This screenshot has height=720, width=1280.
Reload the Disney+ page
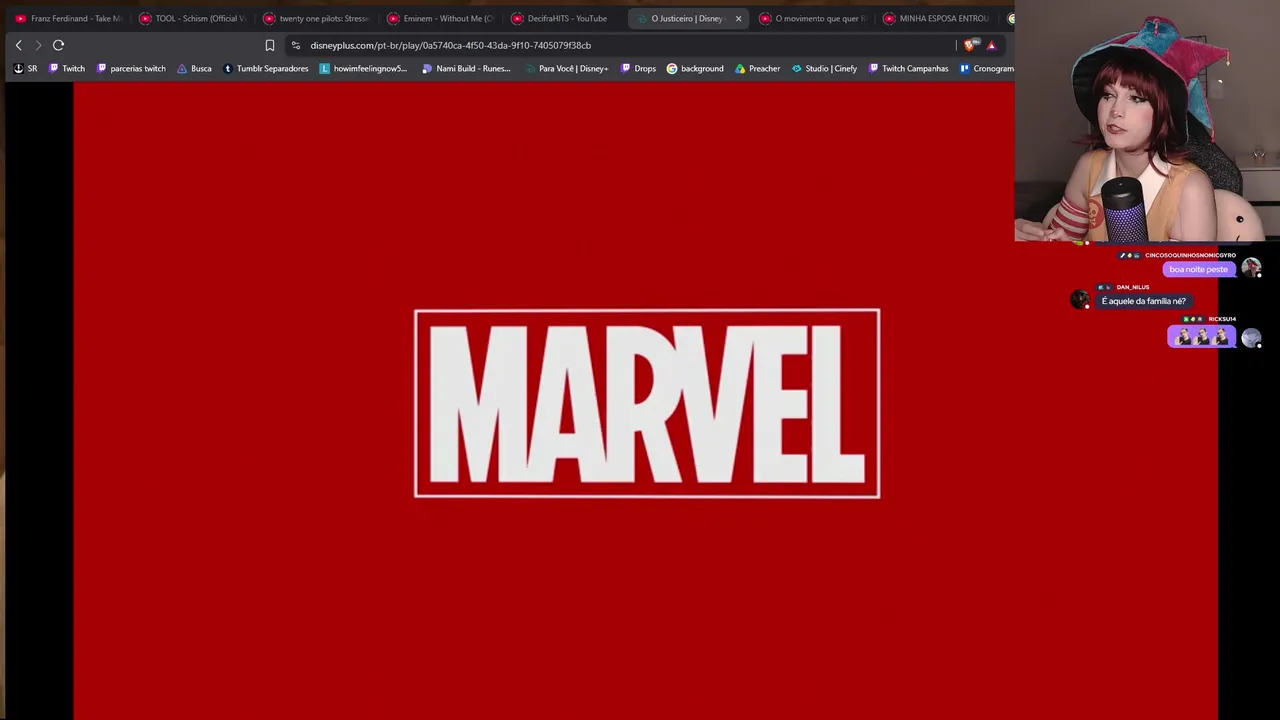point(59,45)
